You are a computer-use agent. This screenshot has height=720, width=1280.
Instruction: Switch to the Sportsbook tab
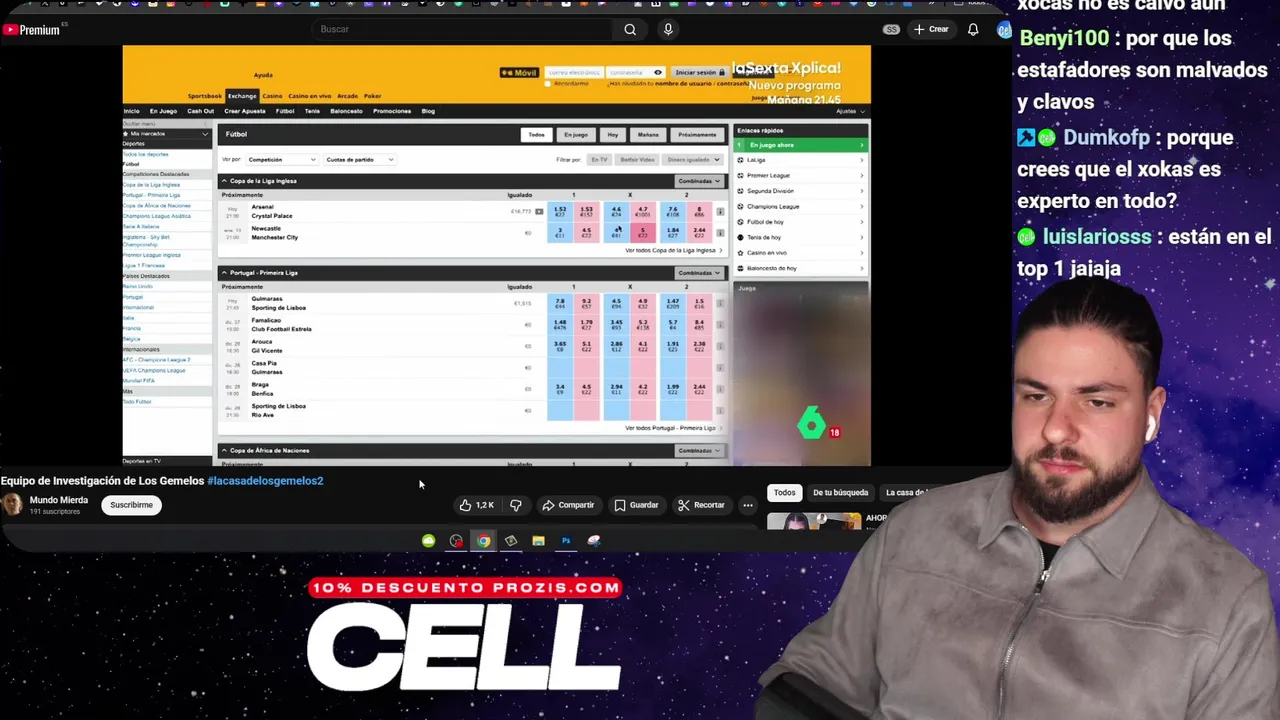point(205,96)
